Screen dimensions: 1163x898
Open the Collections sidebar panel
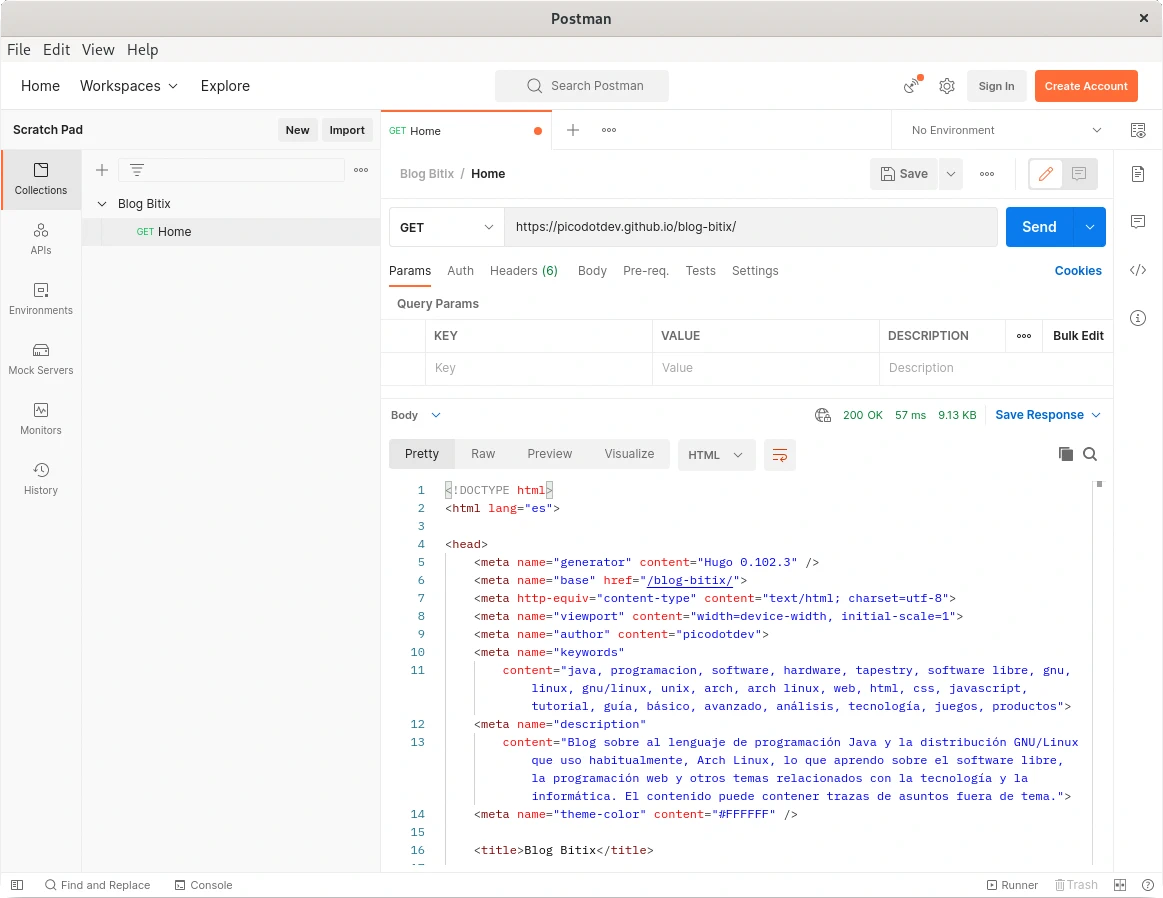coord(41,179)
